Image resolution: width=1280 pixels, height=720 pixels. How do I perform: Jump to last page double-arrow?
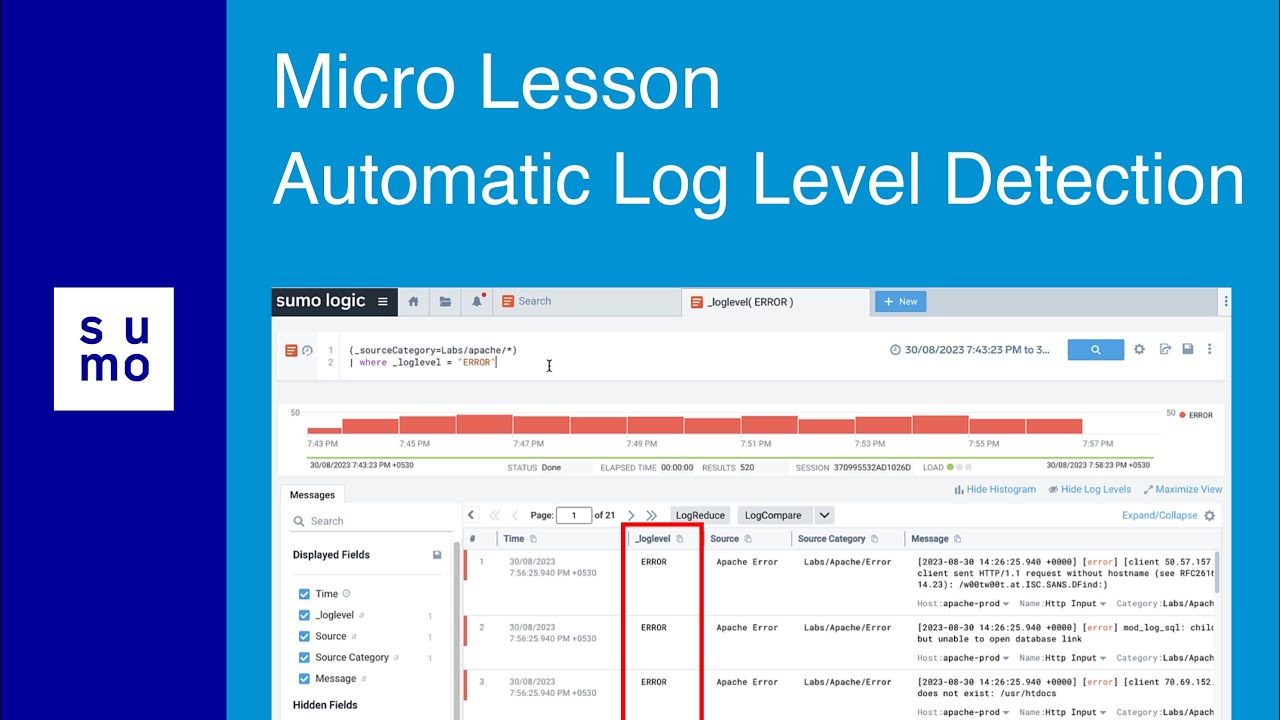coord(652,515)
